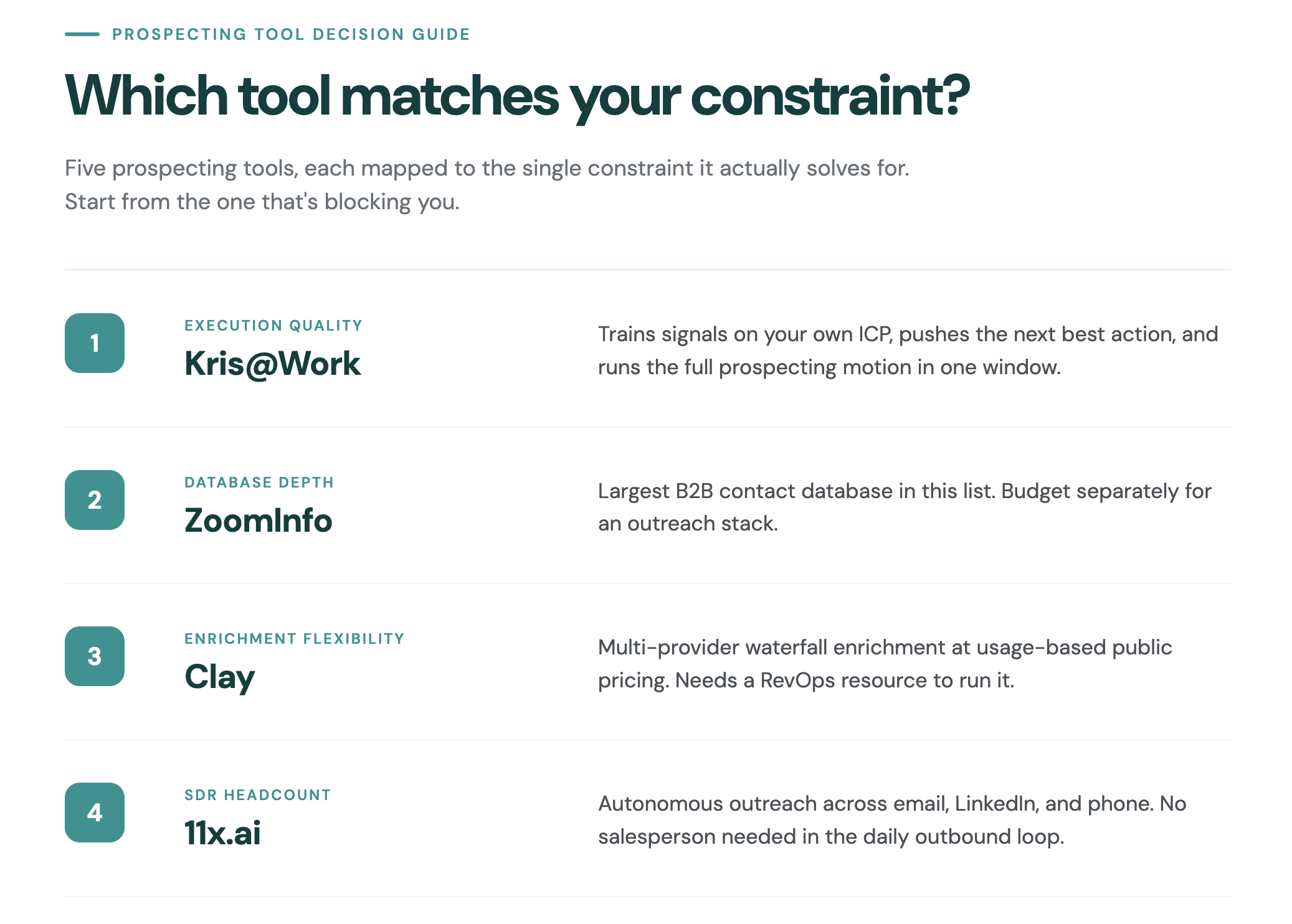Viewport: 1292px width, 924px height.
Task: Click the SDR Headcount label
Action: (258, 795)
